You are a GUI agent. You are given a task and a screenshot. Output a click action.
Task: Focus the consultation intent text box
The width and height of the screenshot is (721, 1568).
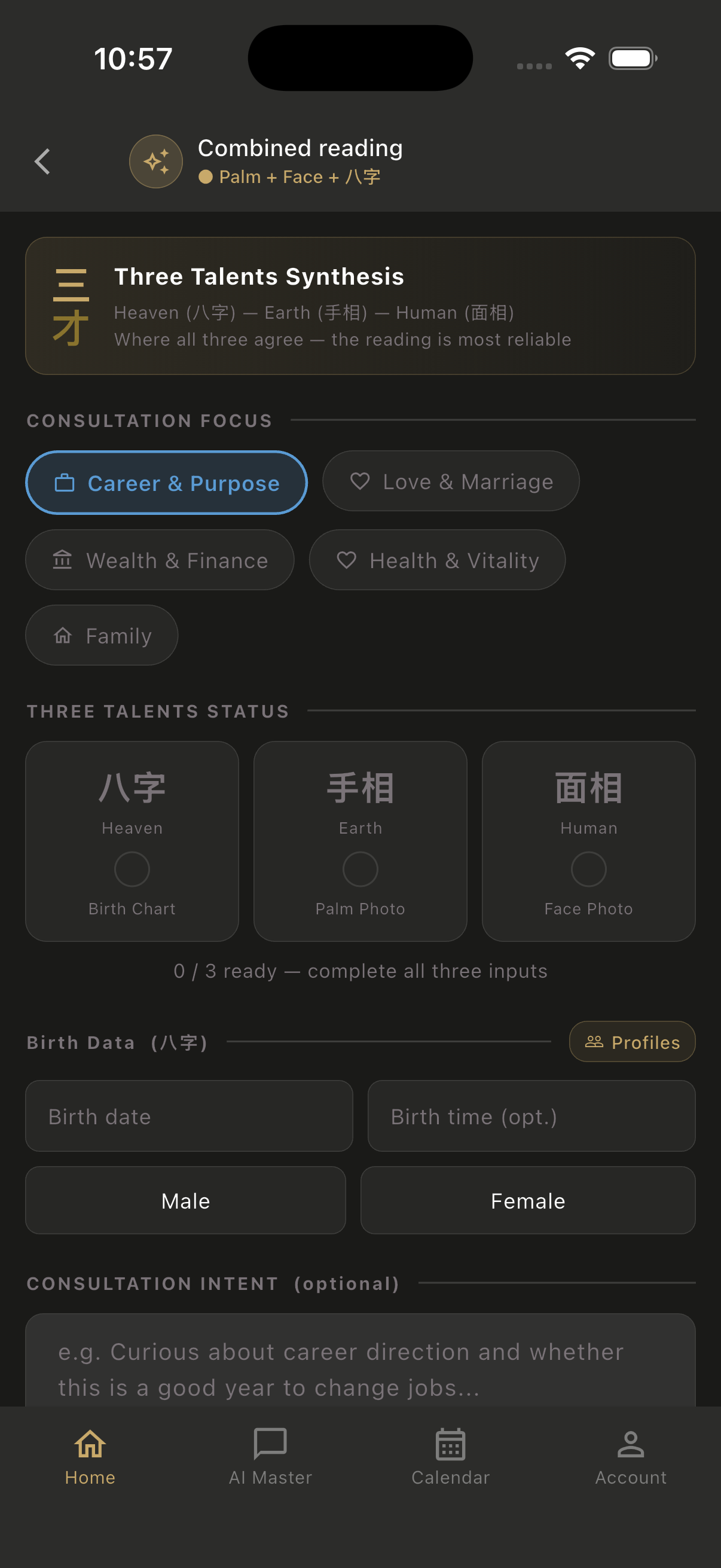click(x=360, y=1361)
